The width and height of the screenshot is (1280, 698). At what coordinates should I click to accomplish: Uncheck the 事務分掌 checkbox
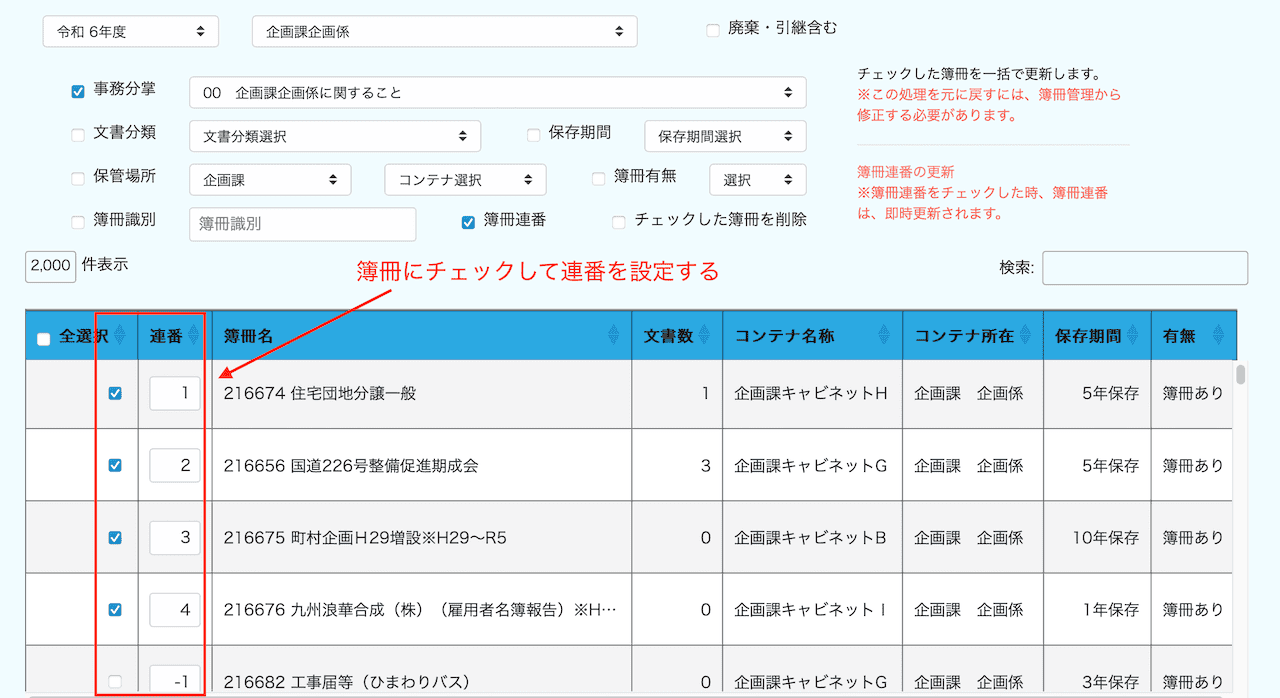[78, 91]
